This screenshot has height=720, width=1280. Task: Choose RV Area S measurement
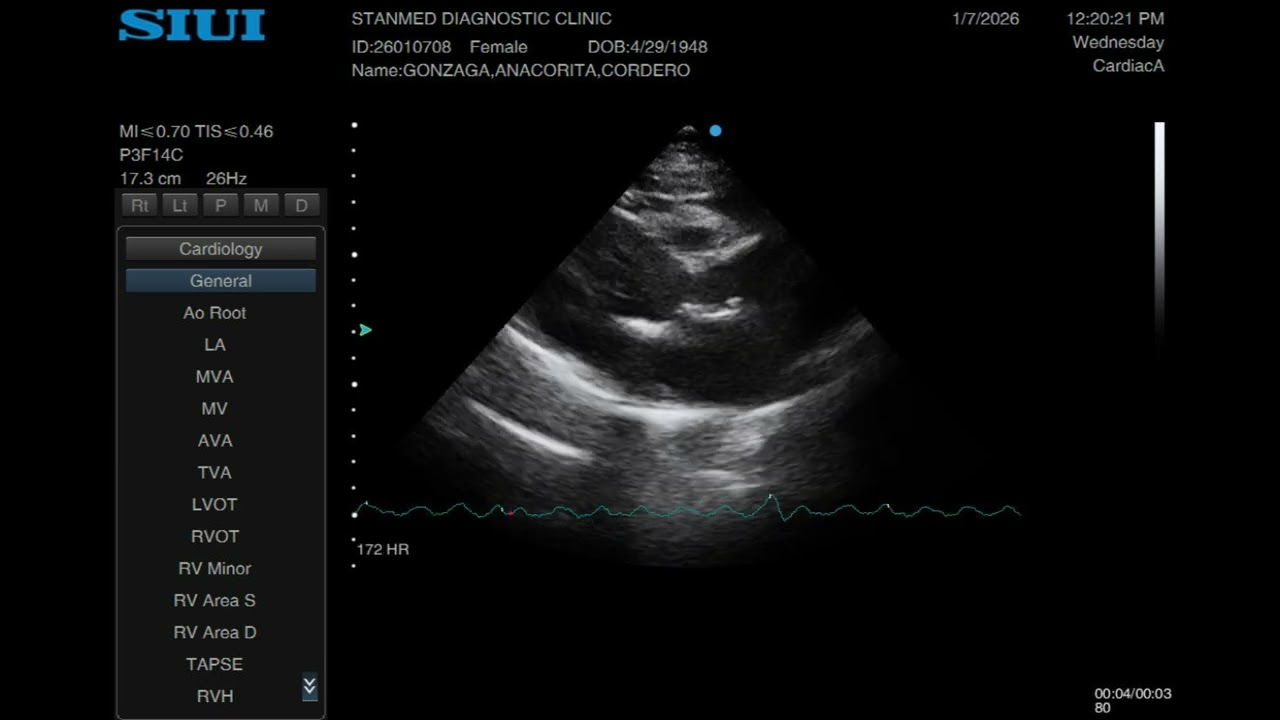coord(215,601)
